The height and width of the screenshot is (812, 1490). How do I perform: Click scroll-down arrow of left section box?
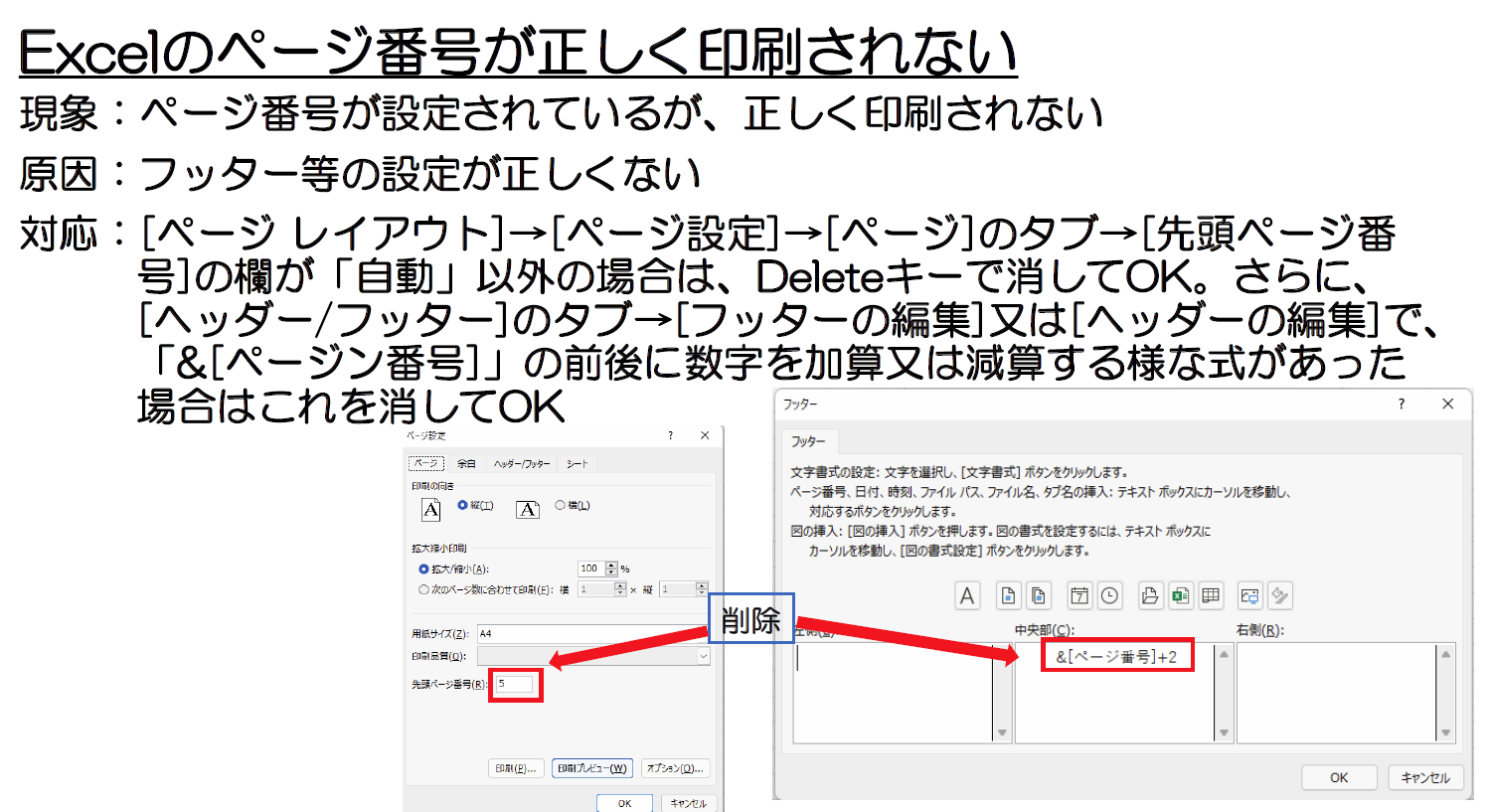1002,732
